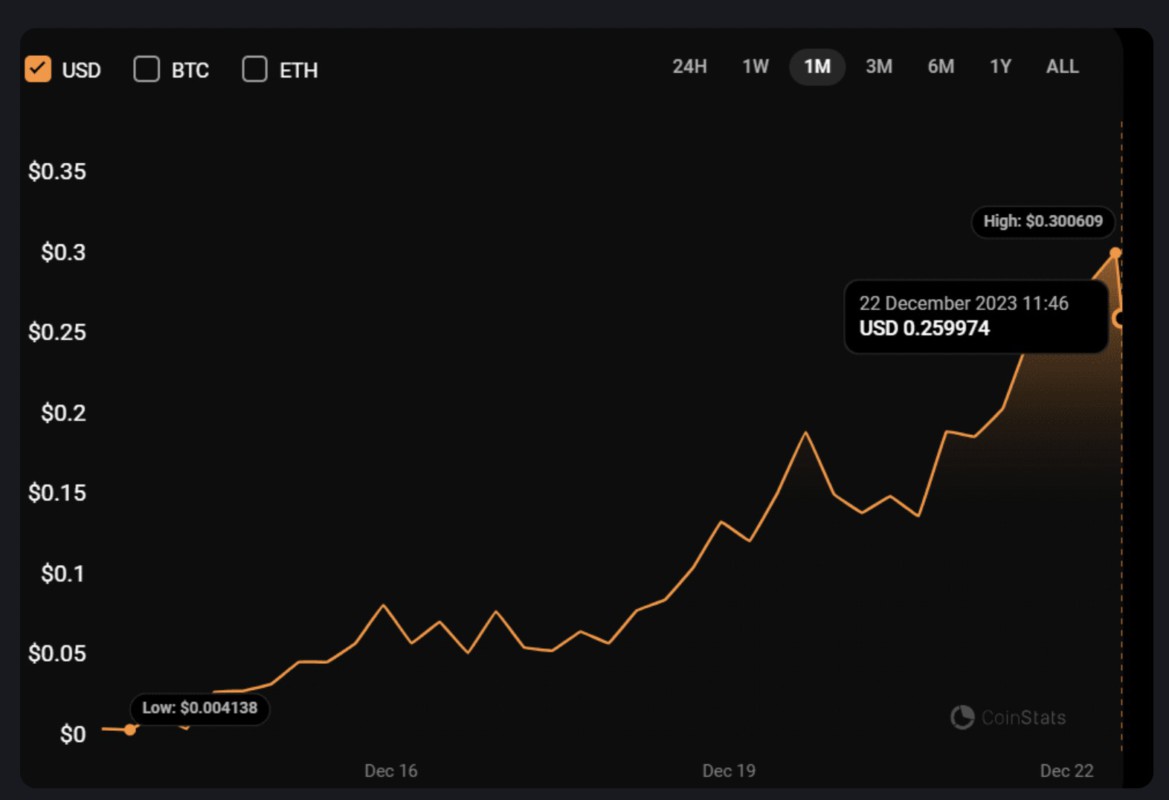Click the CoinStats logo icon

962,717
